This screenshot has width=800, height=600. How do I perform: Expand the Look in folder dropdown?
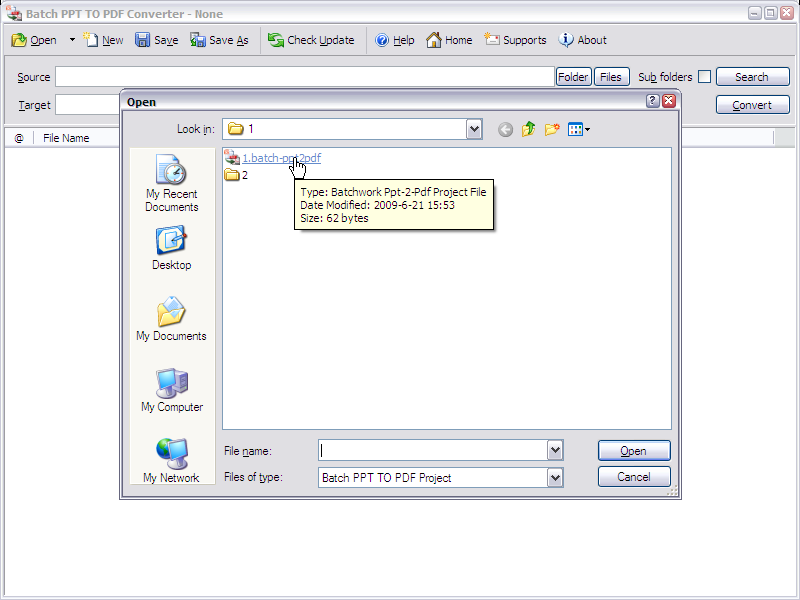coord(474,129)
